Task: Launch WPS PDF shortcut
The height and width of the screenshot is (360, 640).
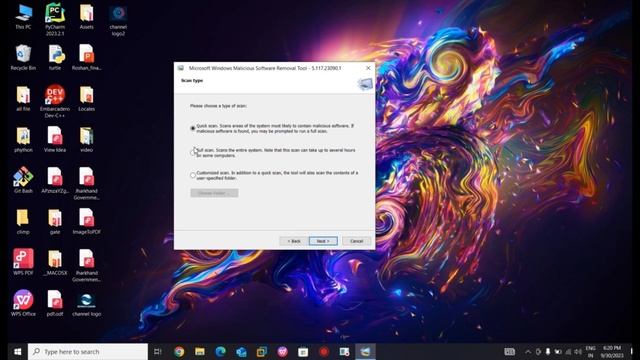Action: click(x=23, y=262)
